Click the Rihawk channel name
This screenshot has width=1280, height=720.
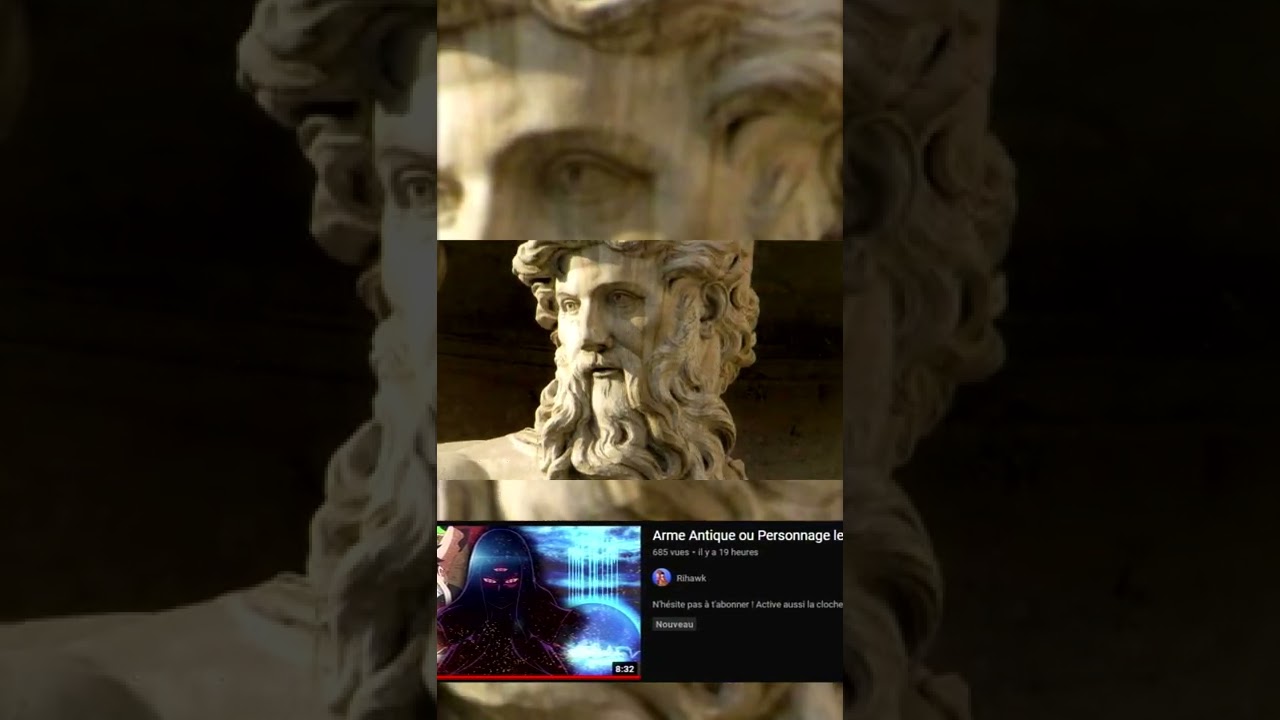click(x=691, y=578)
